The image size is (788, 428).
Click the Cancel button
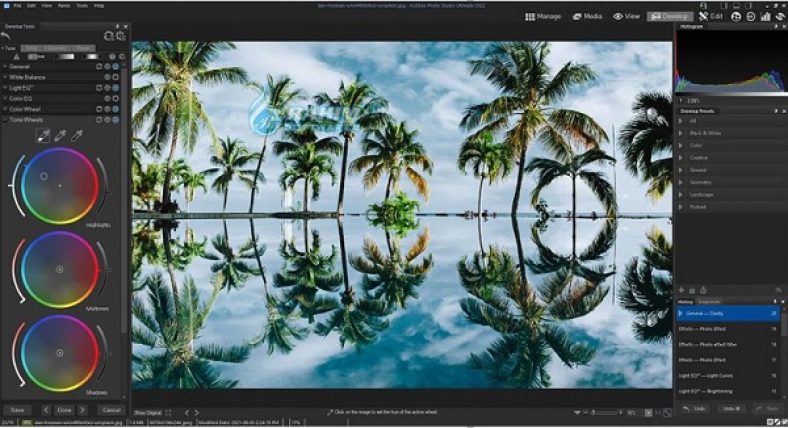click(x=111, y=410)
